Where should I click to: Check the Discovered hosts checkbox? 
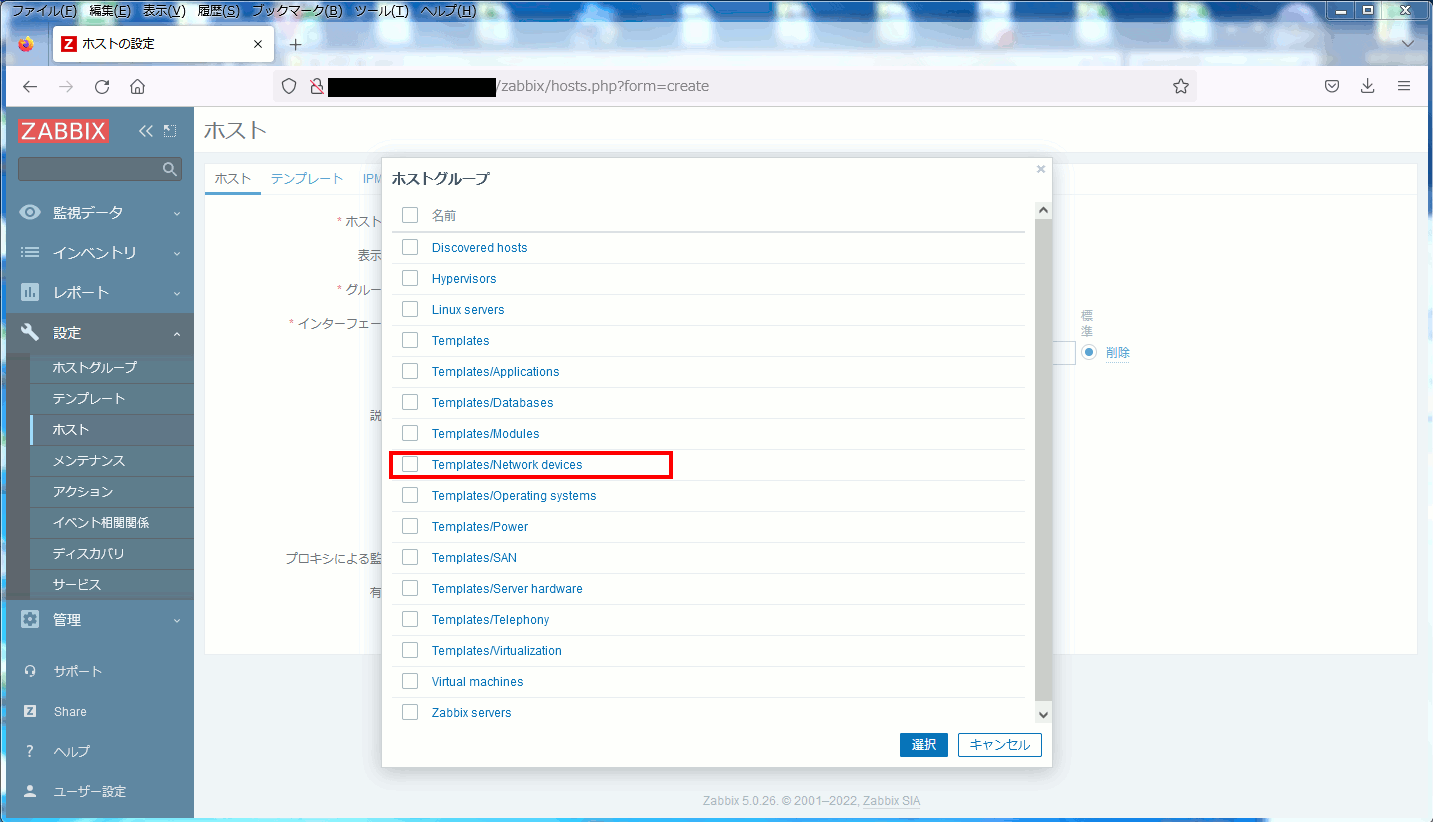coord(410,247)
